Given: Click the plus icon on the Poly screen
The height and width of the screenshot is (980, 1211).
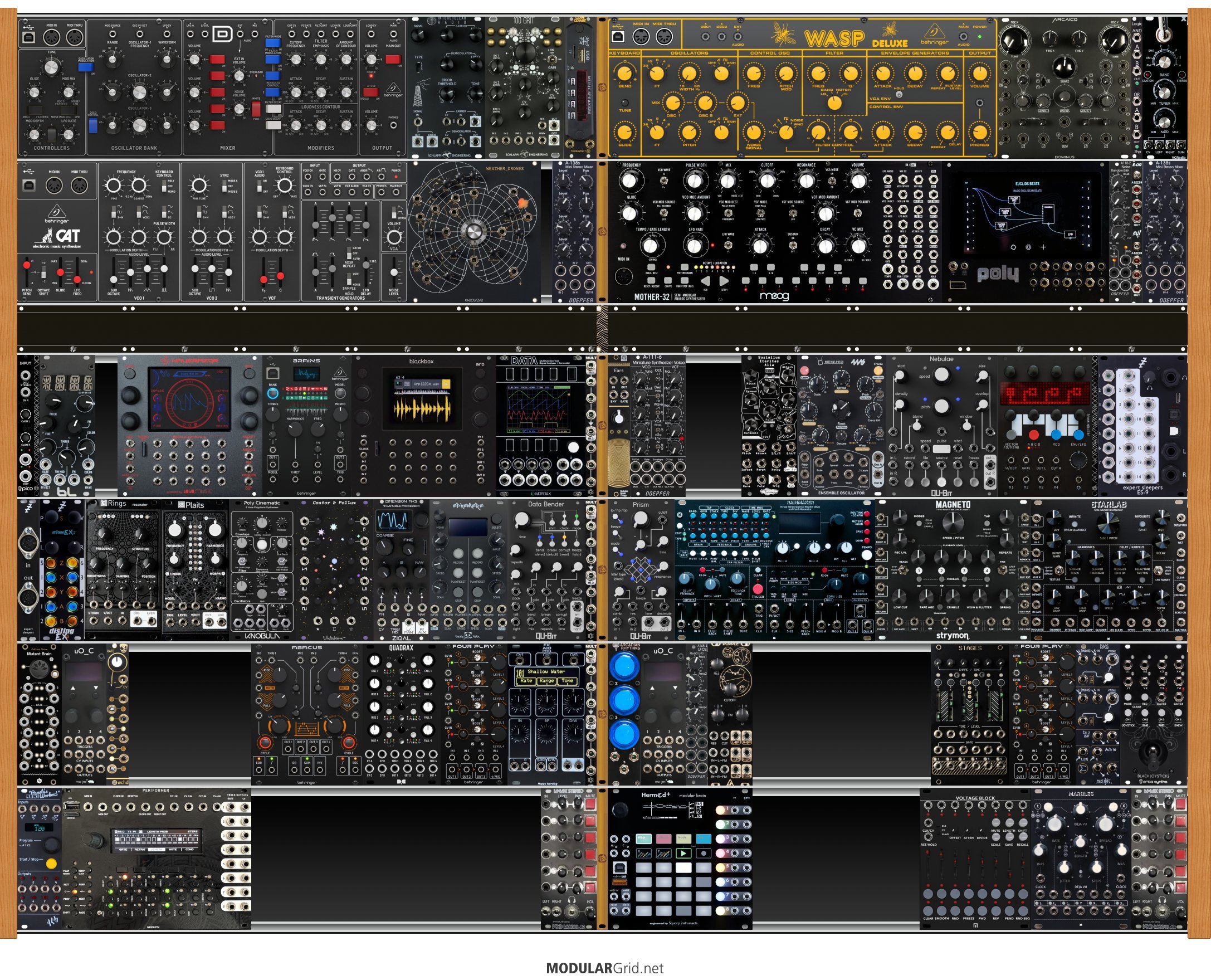Looking at the screenshot, I should pos(1043,247).
